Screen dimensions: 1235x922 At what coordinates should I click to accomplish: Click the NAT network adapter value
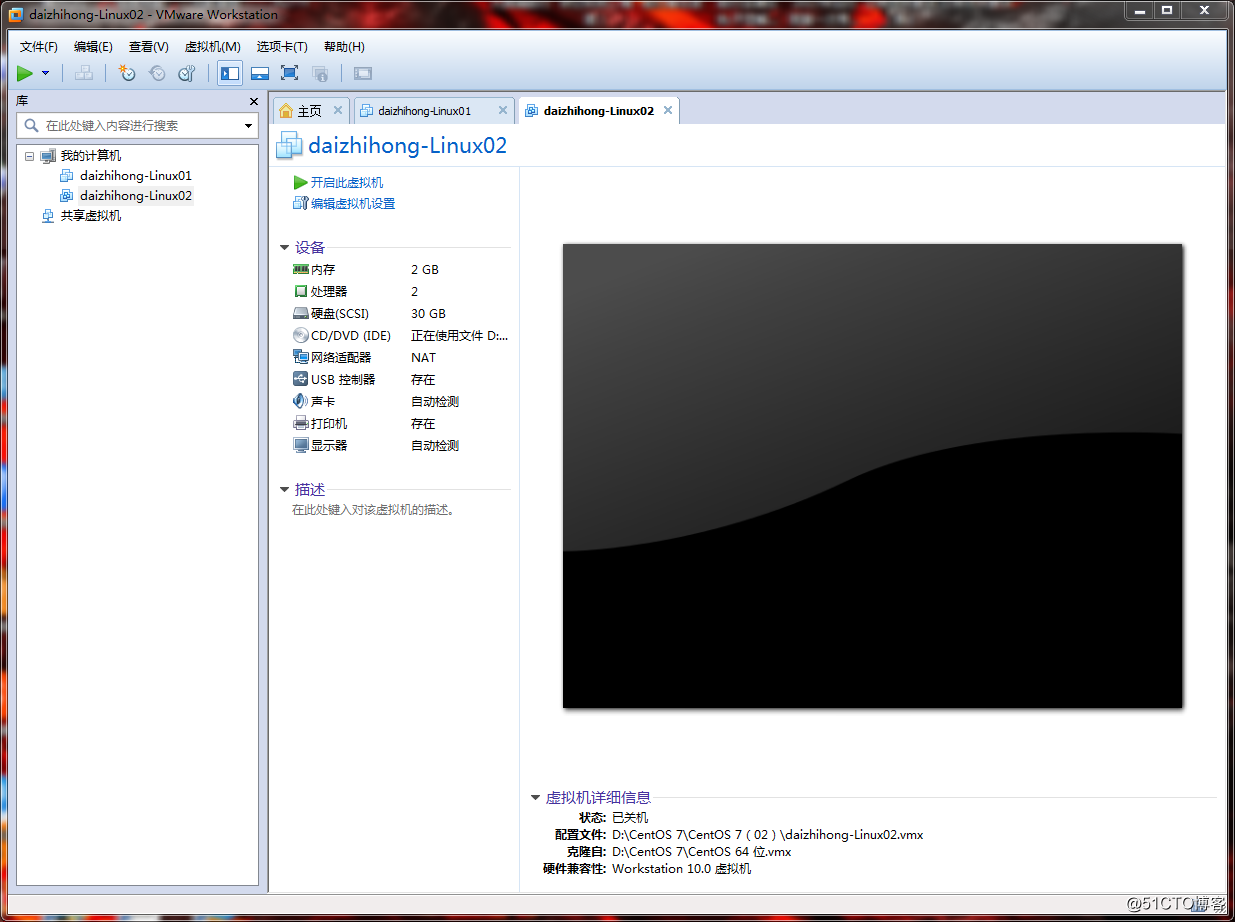(x=423, y=358)
